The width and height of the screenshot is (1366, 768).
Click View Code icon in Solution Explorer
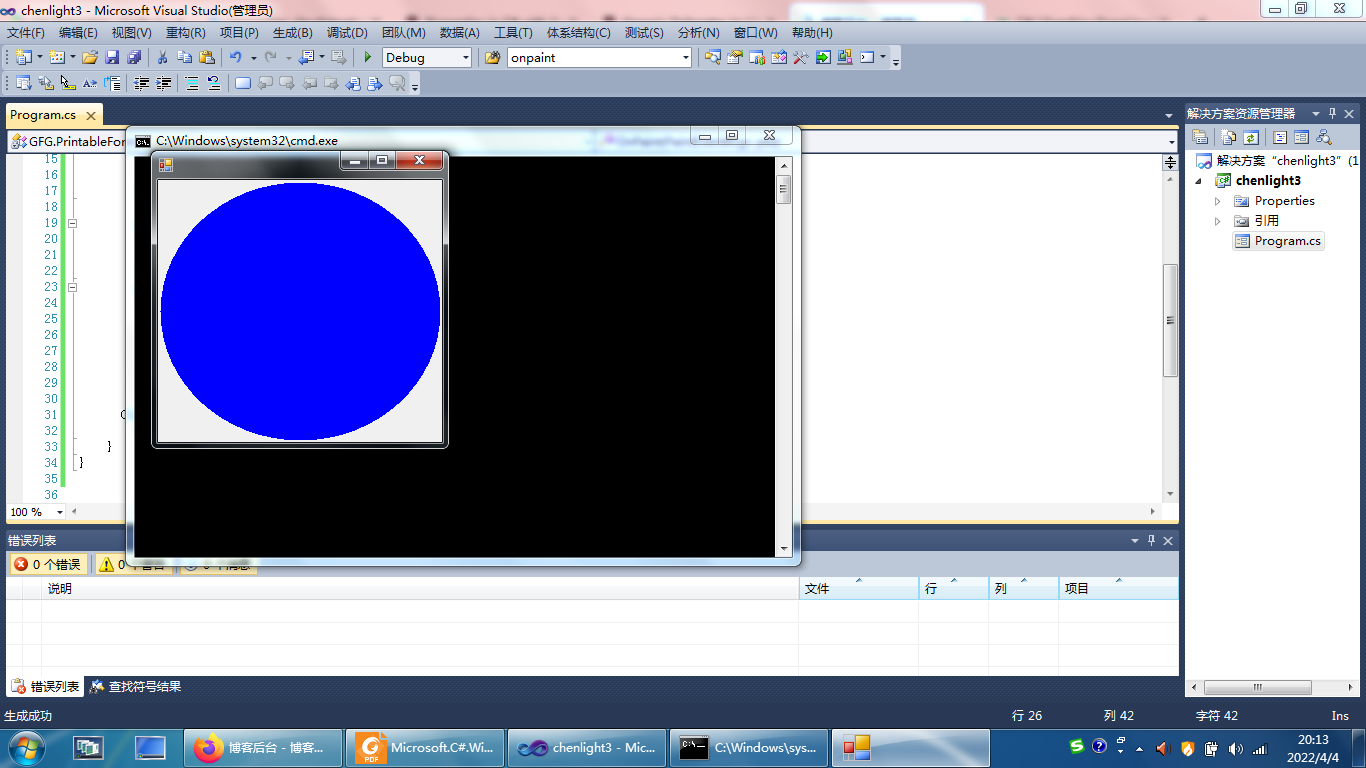(x=1280, y=138)
